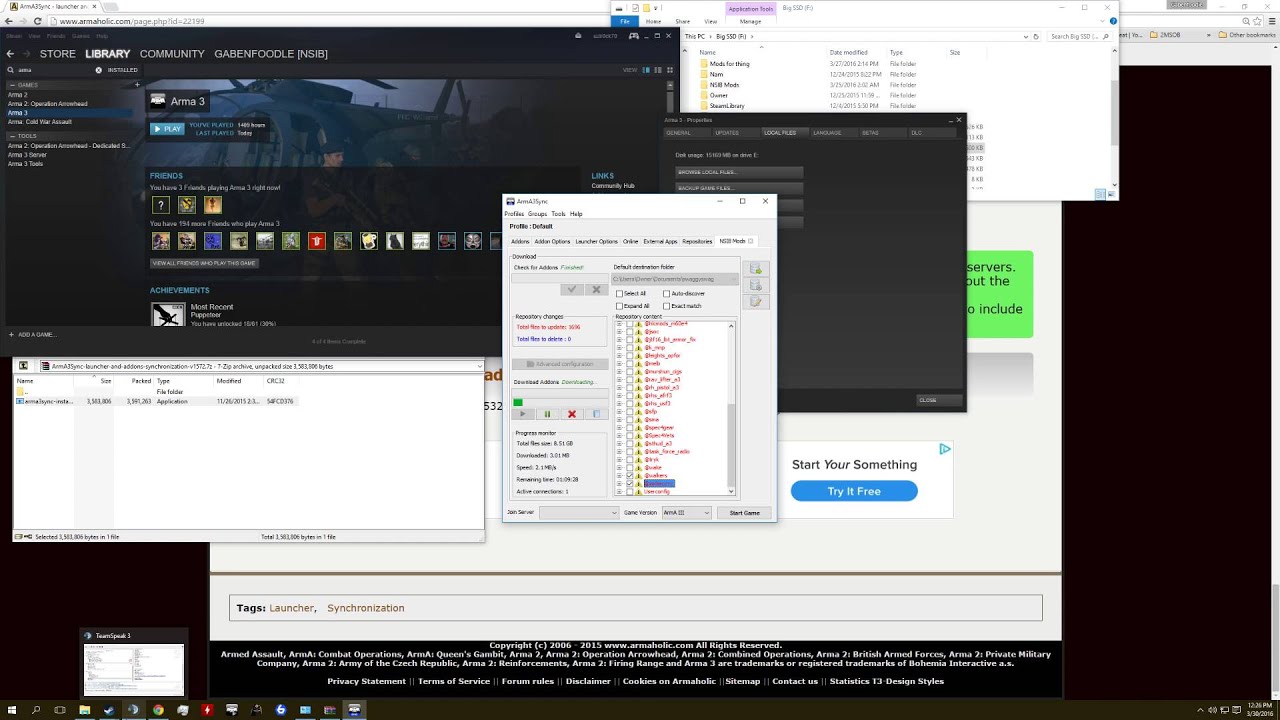Open the Game Version ArmA III dropdown

tap(686, 512)
